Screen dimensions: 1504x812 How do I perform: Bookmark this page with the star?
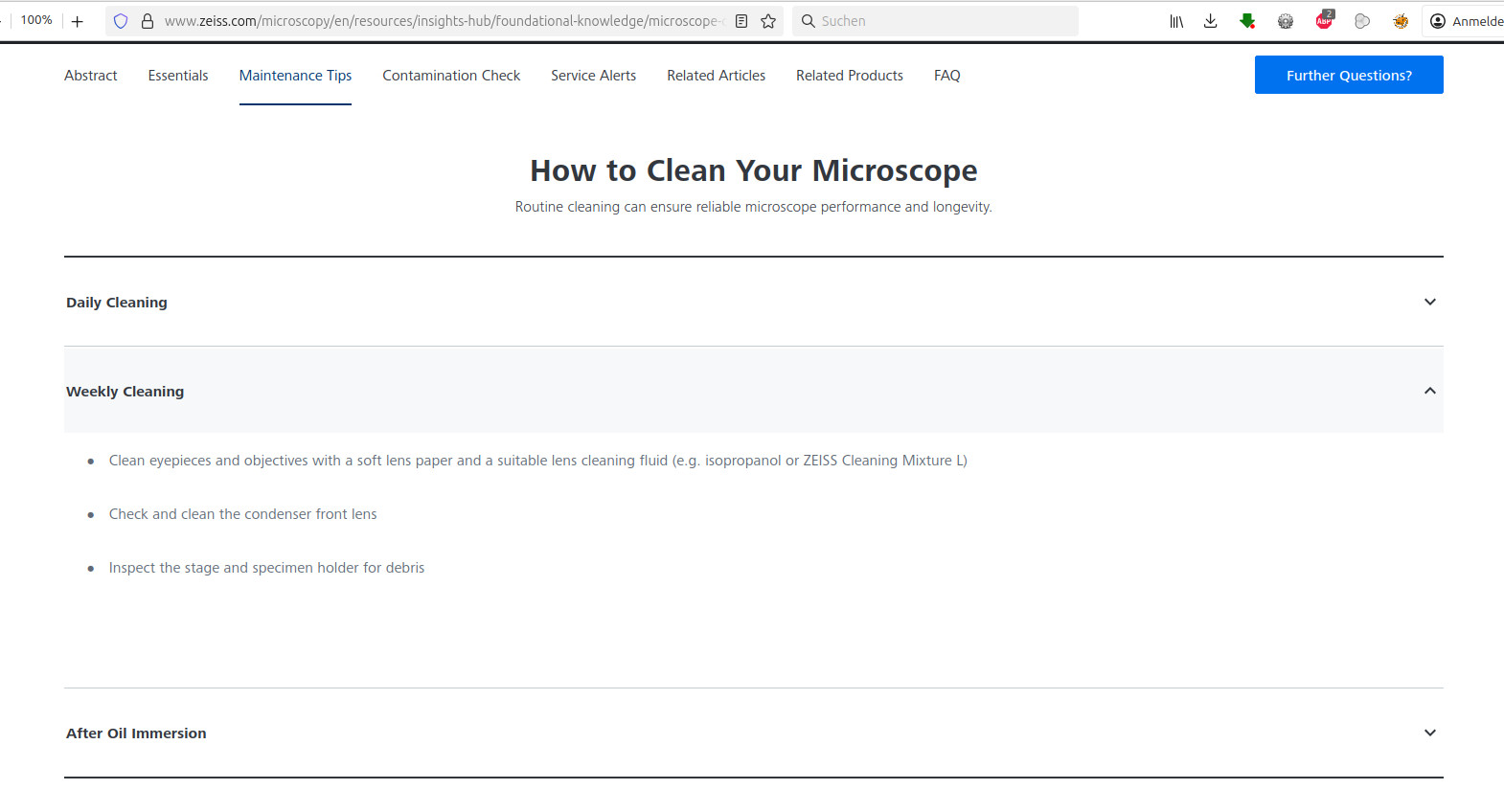[x=768, y=21]
